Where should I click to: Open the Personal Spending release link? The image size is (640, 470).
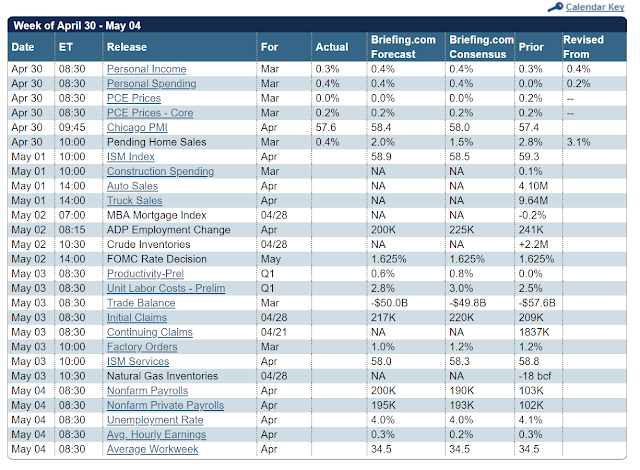pos(151,84)
